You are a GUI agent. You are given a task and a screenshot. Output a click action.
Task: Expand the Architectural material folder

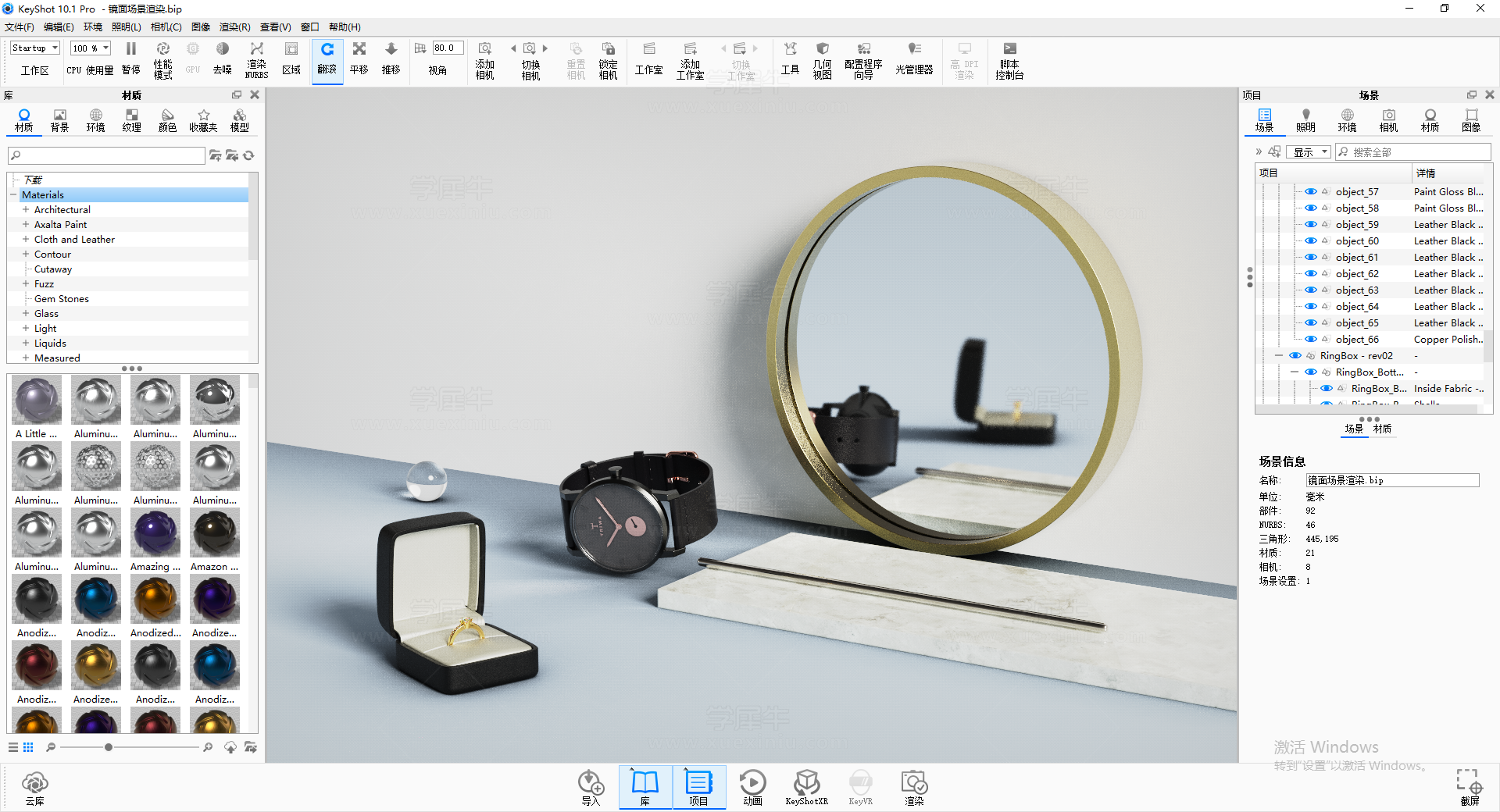click(x=26, y=209)
